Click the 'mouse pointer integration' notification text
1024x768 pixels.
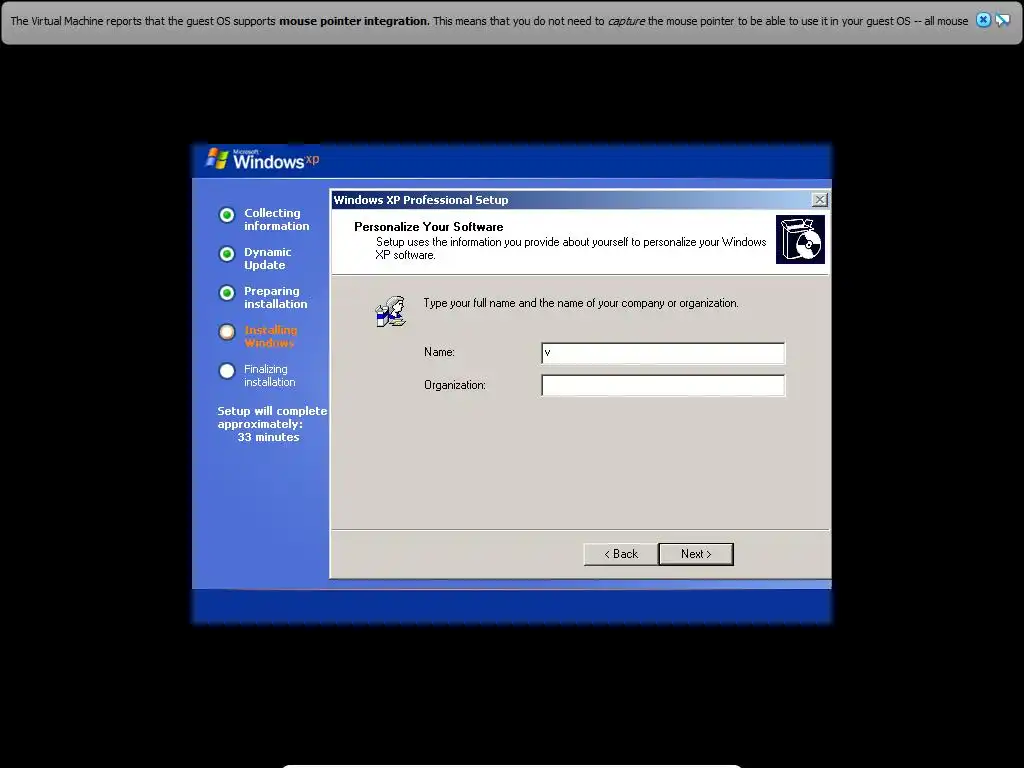[354, 21]
